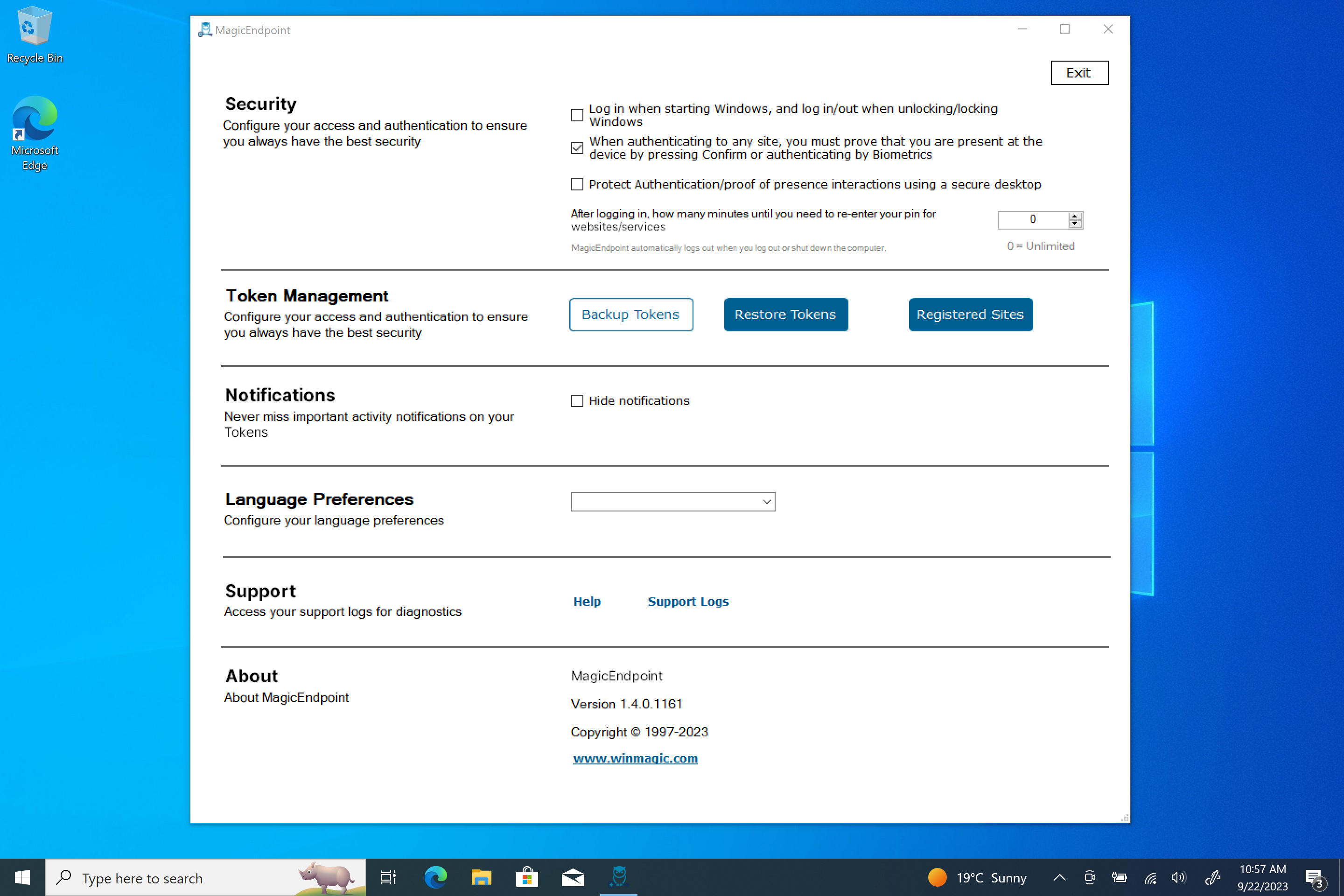Toggle Hide notifications
1344x896 pixels.
[577, 400]
